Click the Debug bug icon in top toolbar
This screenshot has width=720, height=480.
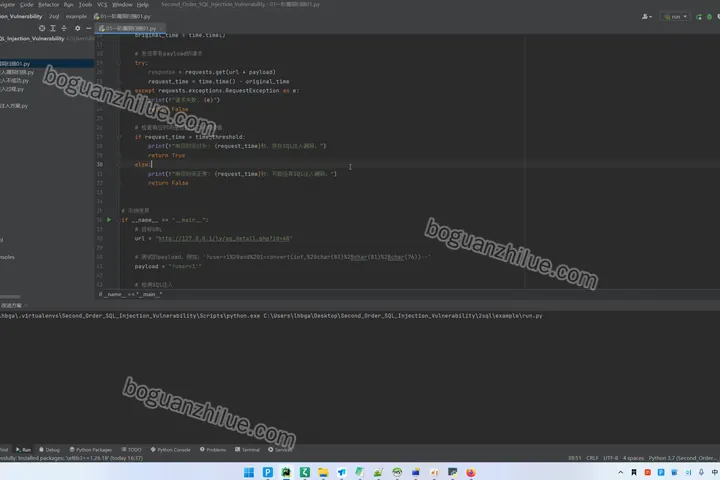(x=709, y=17)
